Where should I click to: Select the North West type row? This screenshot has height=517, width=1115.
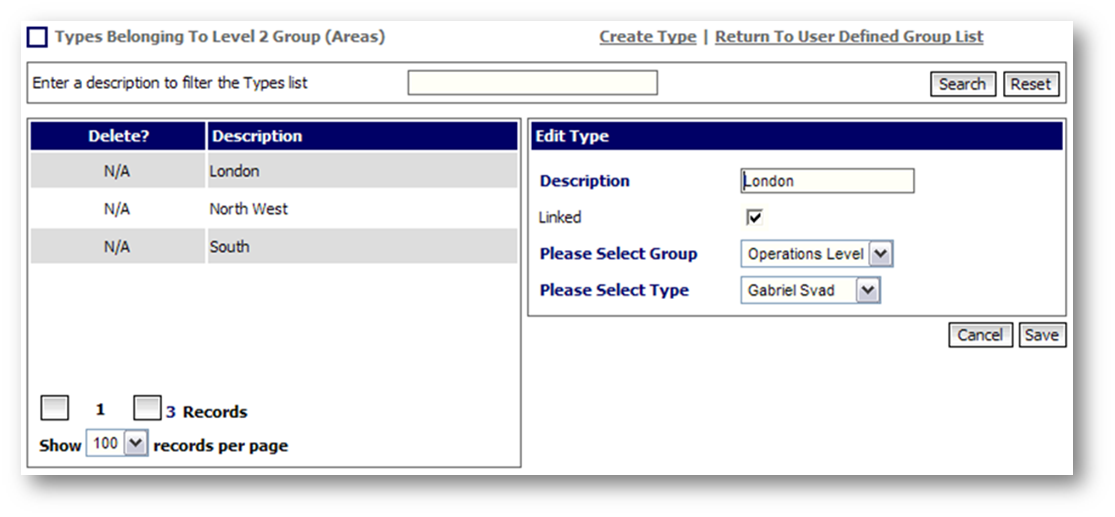coord(248,209)
